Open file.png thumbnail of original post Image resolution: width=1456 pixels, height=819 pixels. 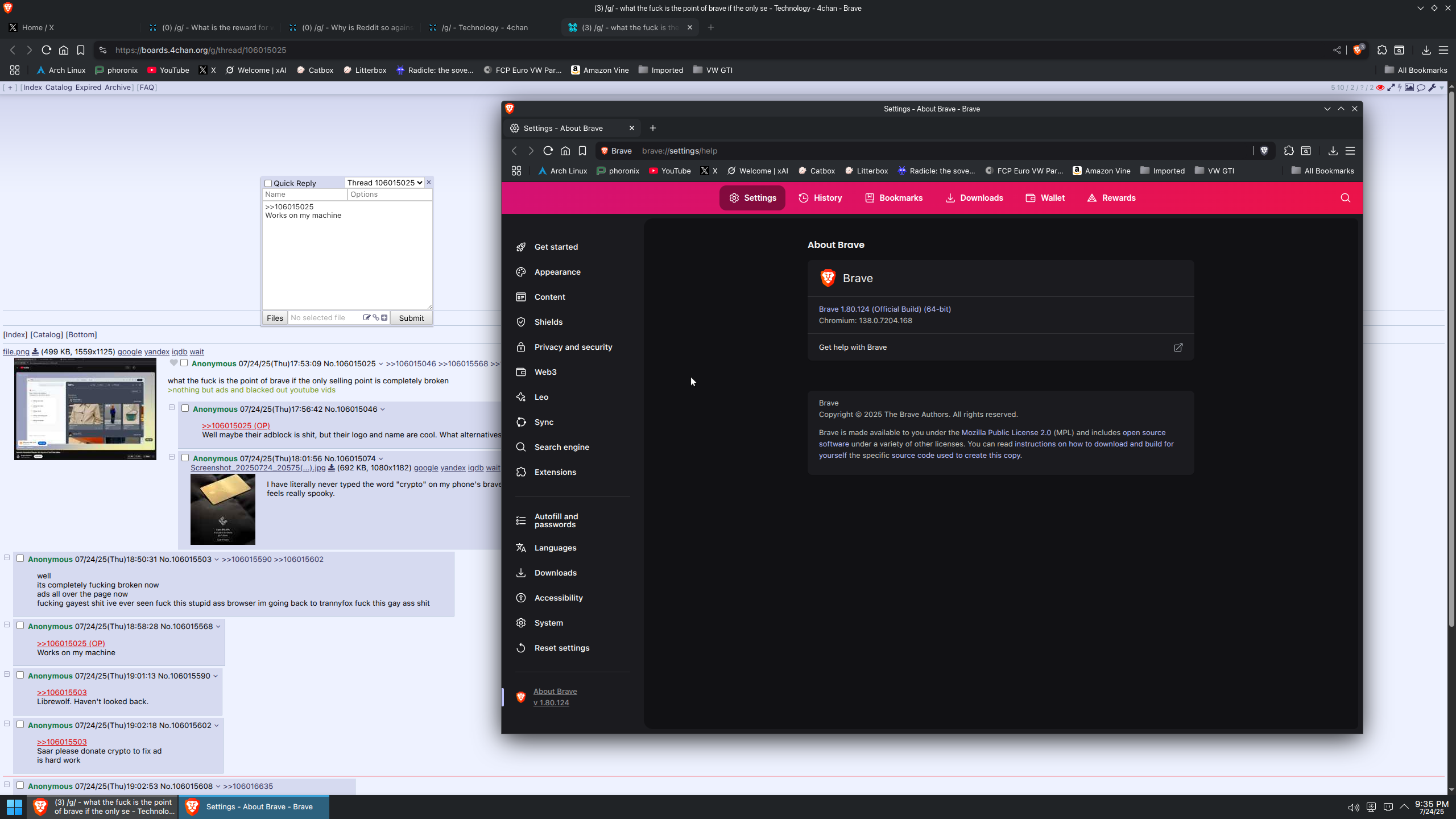[x=85, y=409]
